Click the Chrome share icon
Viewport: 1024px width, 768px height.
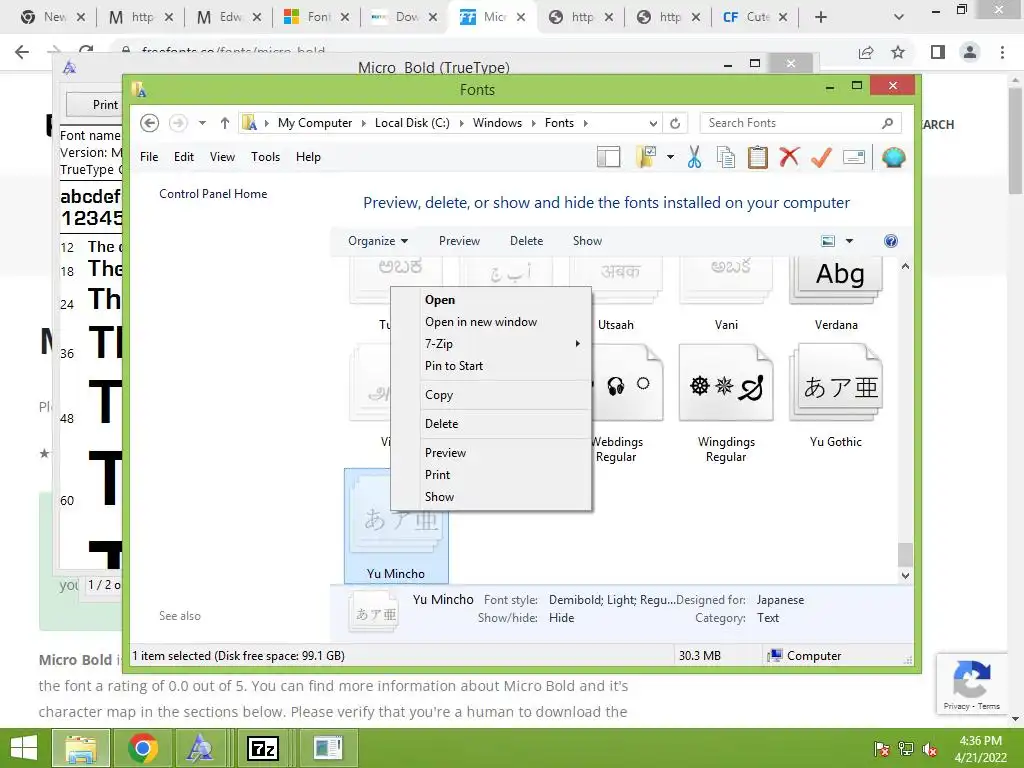point(866,52)
